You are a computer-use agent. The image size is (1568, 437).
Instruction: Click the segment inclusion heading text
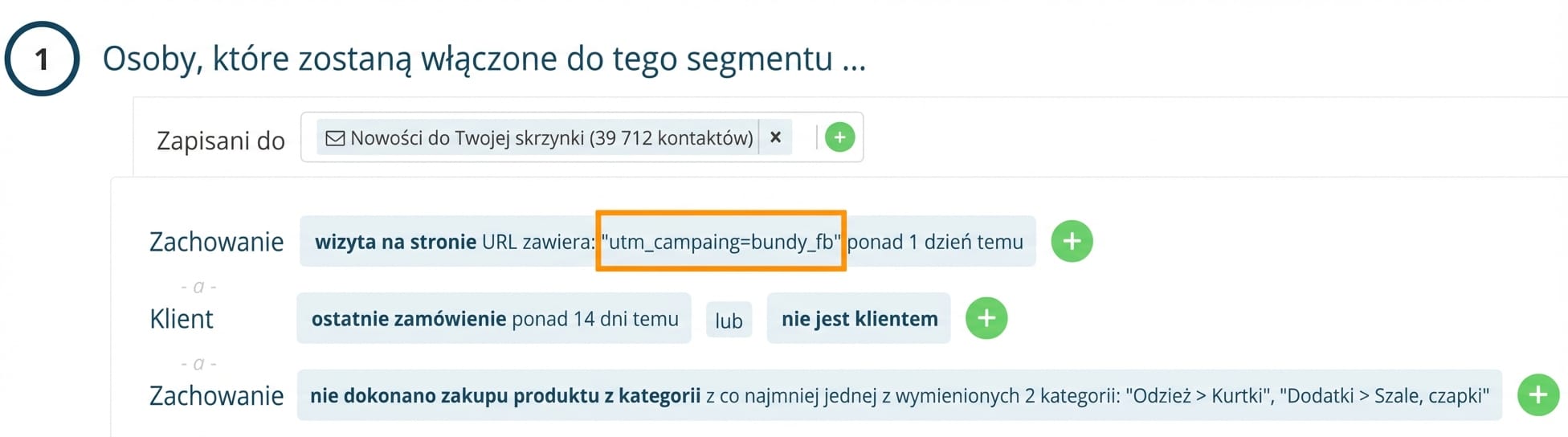(484, 59)
